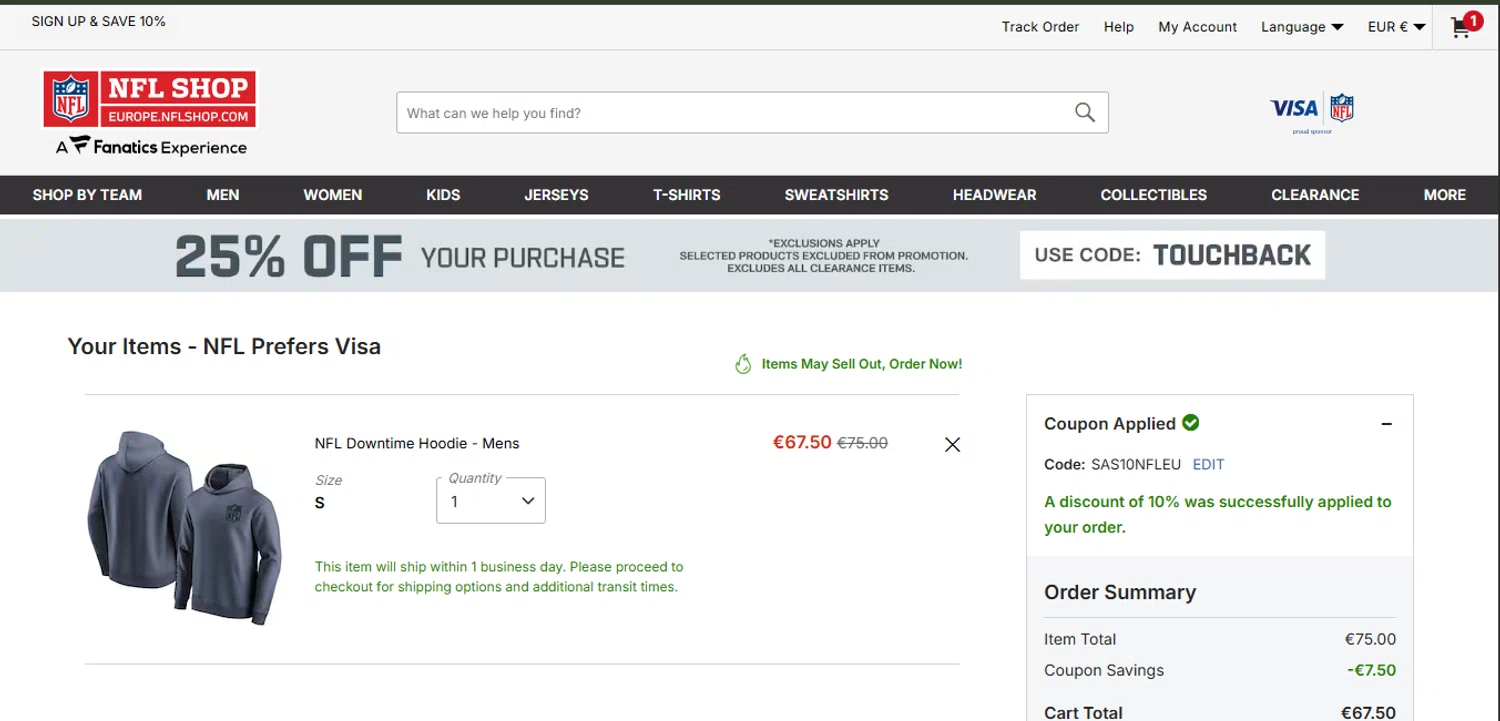1500x721 pixels.
Task: Click into the product search field
Action: click(730, 113)
